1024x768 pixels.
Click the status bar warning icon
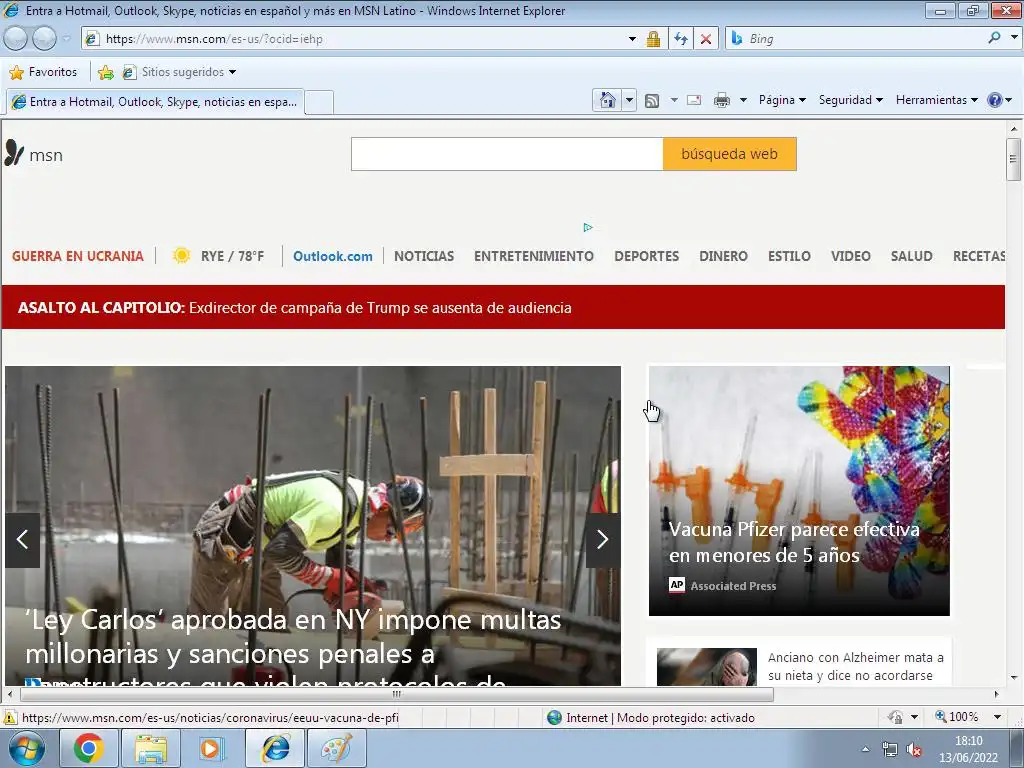coord(10,718)
